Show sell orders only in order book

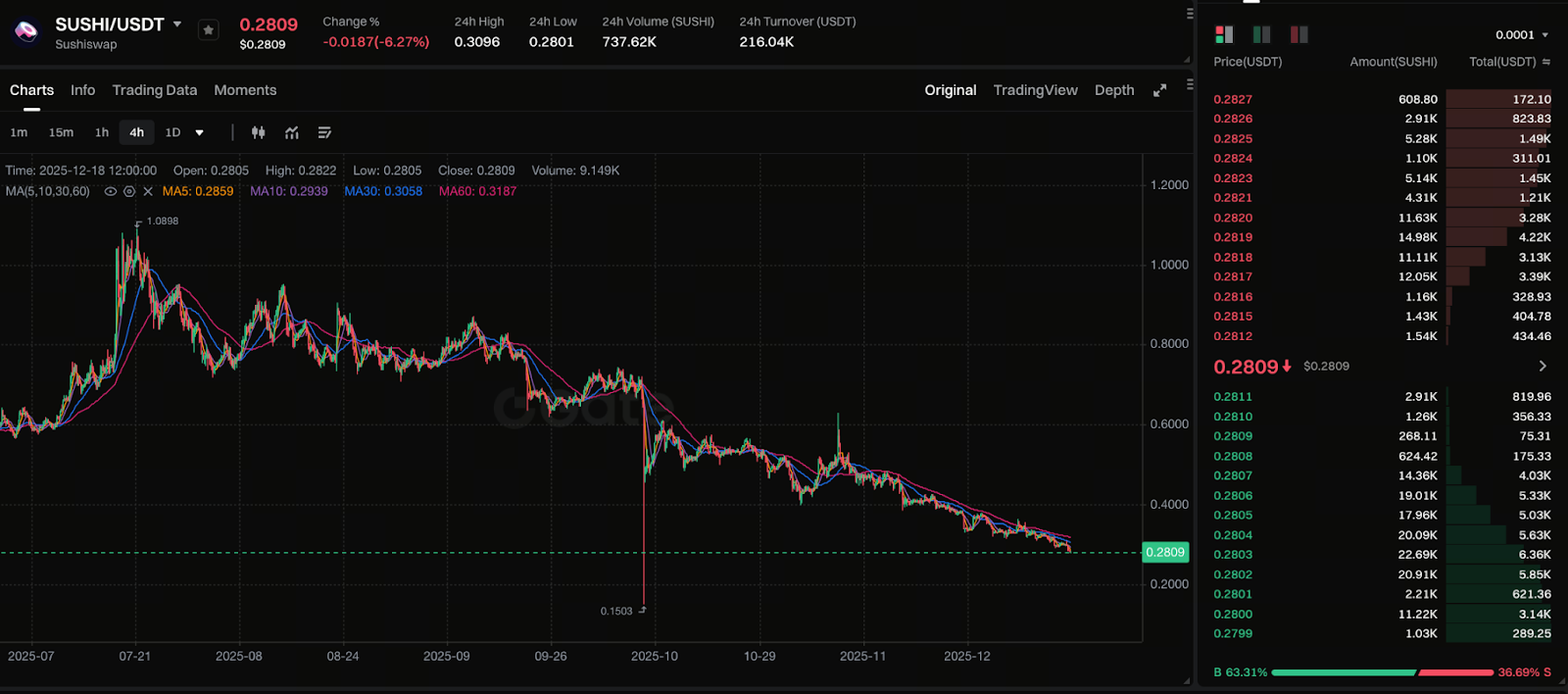[x=1299, y=34]
